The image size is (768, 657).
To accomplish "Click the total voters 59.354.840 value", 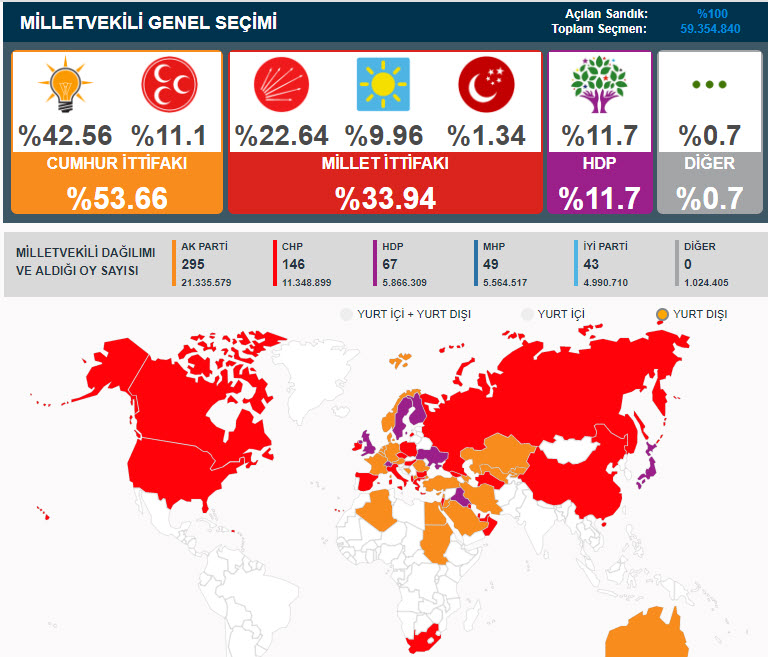I will [710, 29].
